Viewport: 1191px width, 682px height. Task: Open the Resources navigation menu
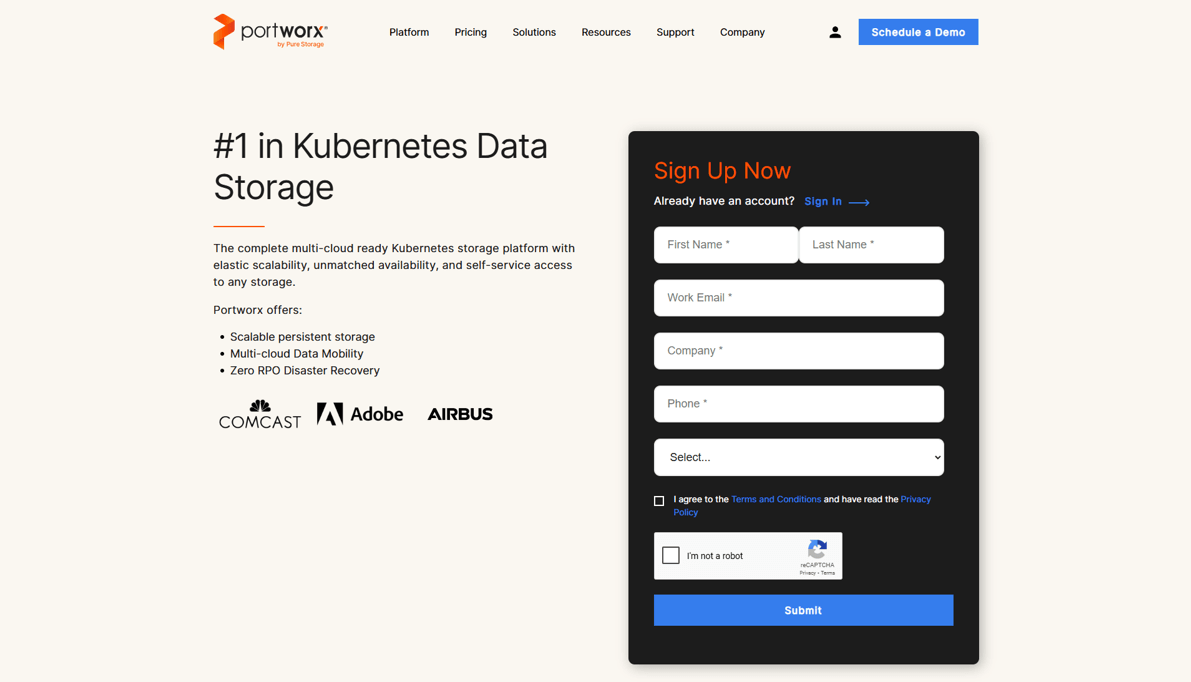point(606,33)
